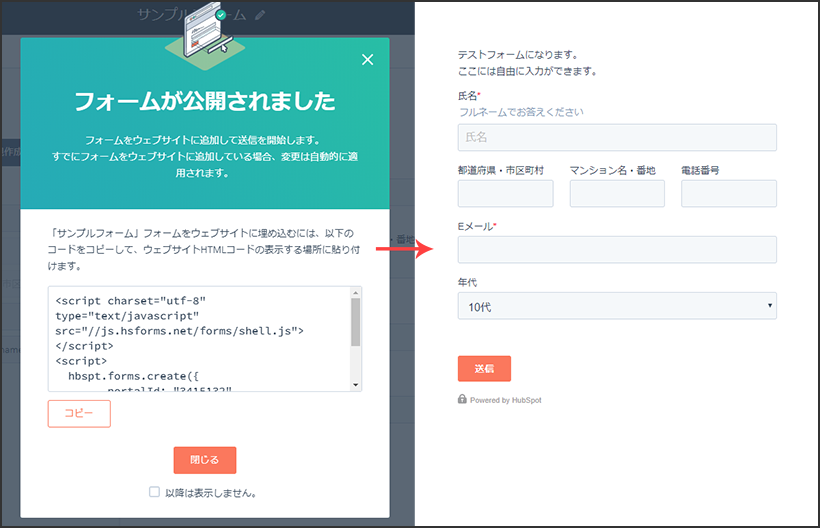Click the Eメール input field
This screenshot has width=820, height=528.
click(617, 249)
